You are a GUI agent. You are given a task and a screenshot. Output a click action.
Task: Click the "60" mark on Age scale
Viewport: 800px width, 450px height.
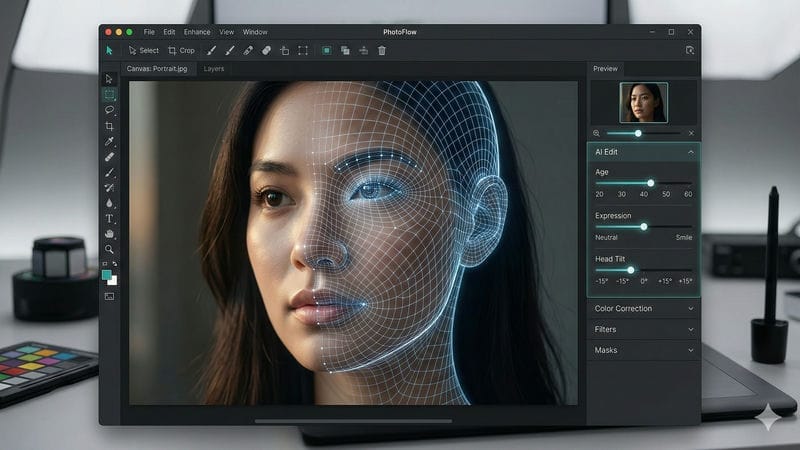click(x=688, y=194)
